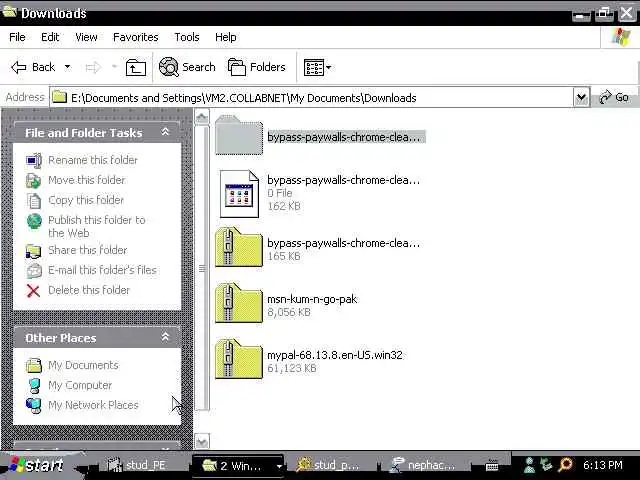Click the address bar path field
The image size is (640, 480).
(x=312, y=98)
